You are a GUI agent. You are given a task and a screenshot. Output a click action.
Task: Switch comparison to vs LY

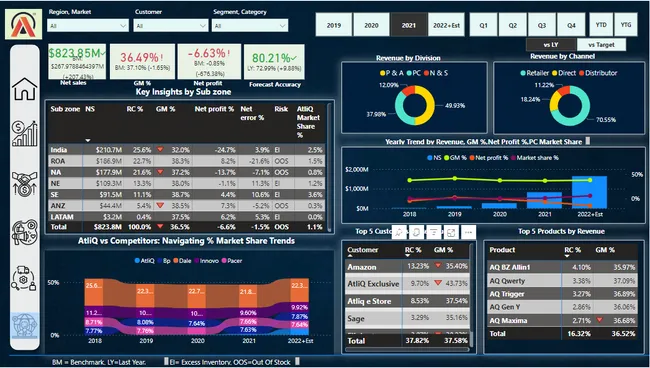551,45
